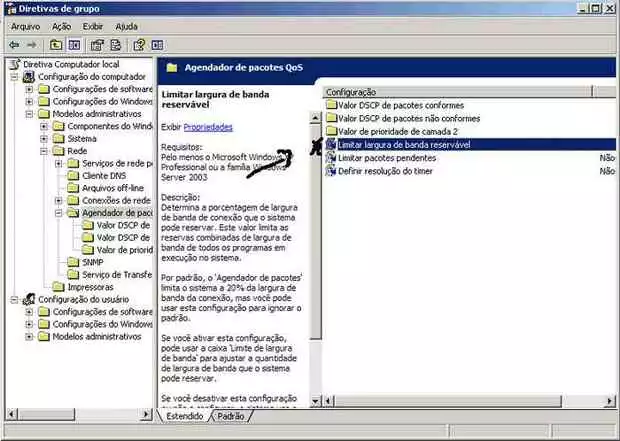This screenshot has width=620, height=441.
Task: Collapse the Agendador de pacotes tree node
Action: pyautogui.click(x=58, y=213)
